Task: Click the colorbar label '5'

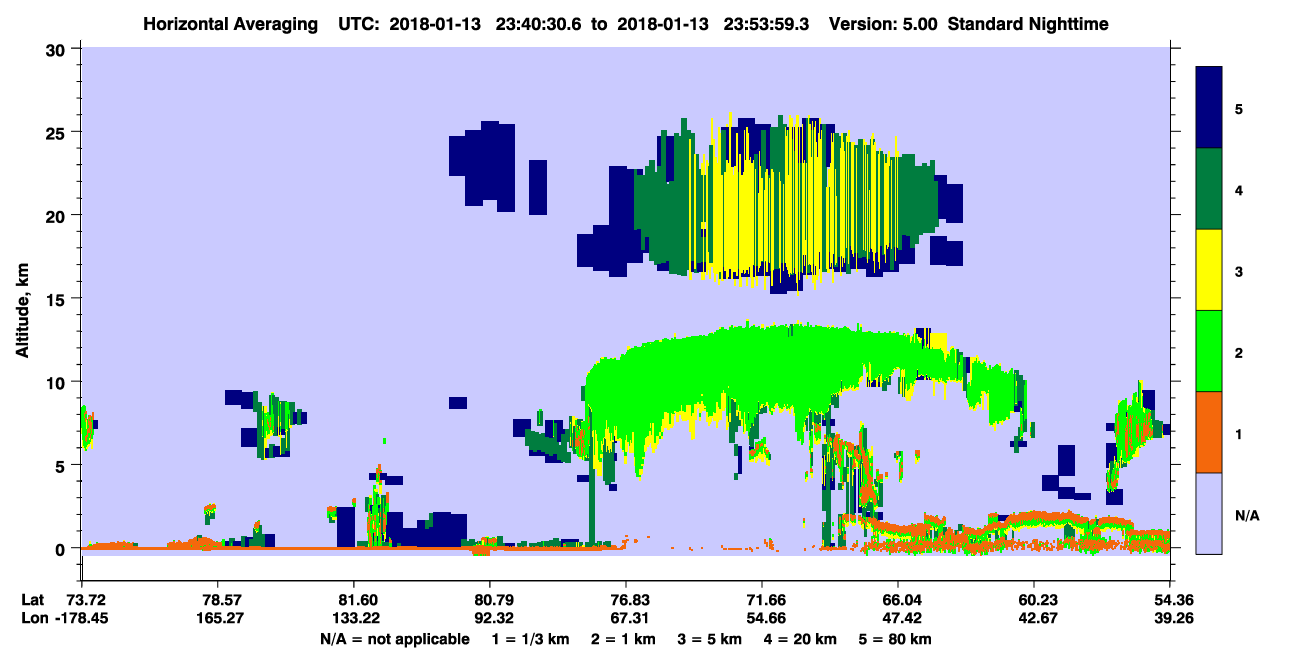Action: 1238,107
